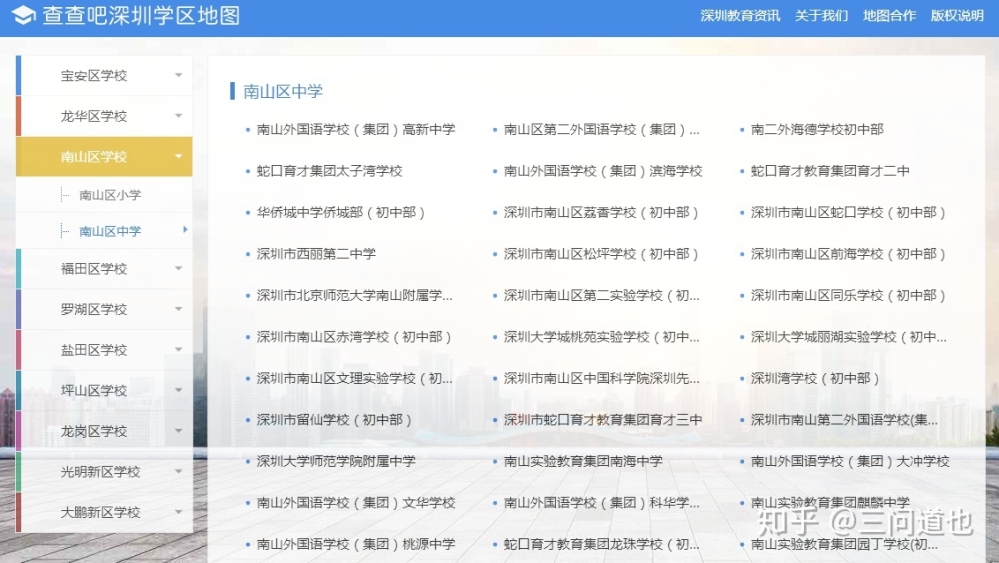Open 蛇口育才教育集团育才二中 link

830,171
